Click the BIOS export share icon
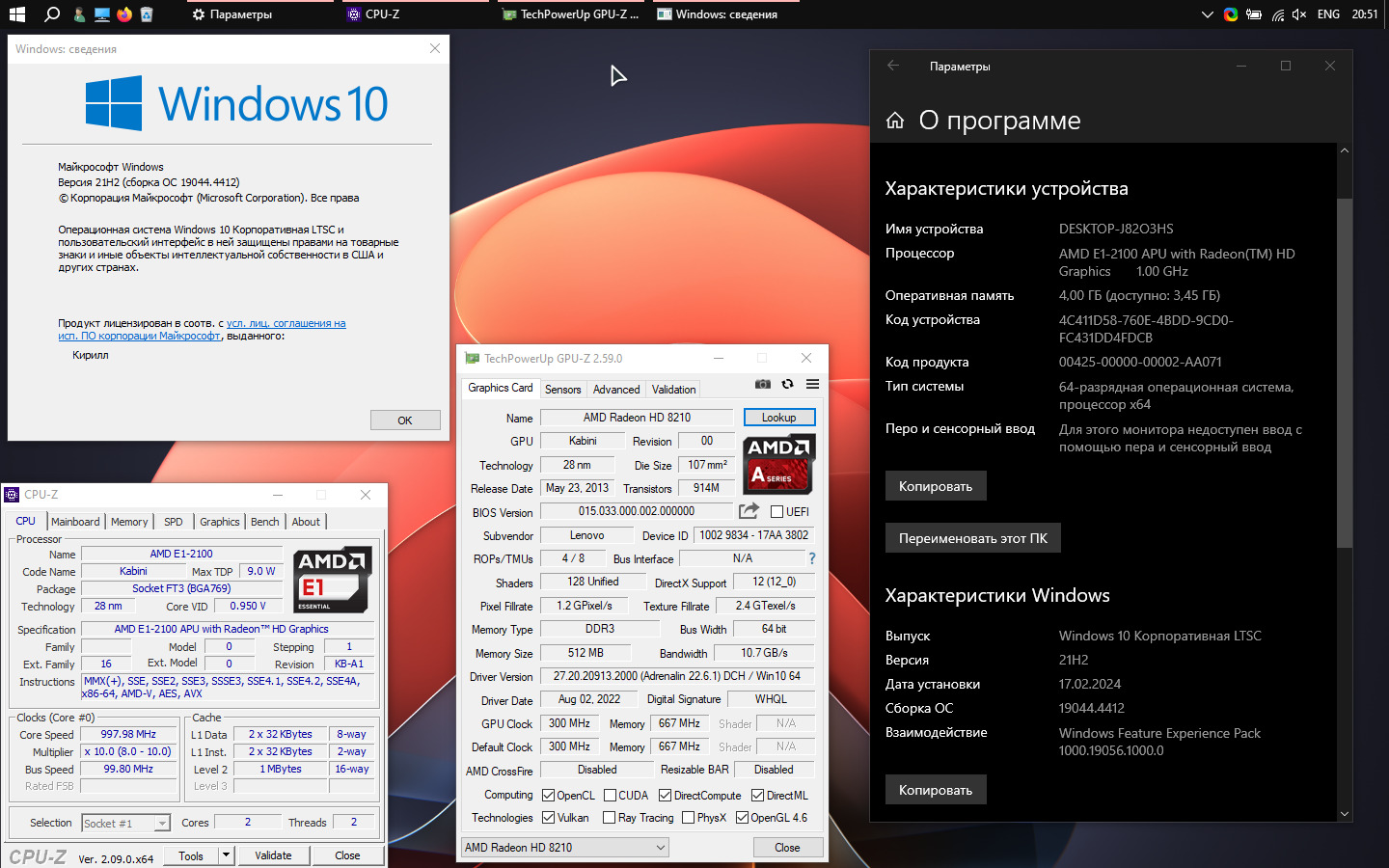This screenshot has width=1389, height=868. [749, 511]
